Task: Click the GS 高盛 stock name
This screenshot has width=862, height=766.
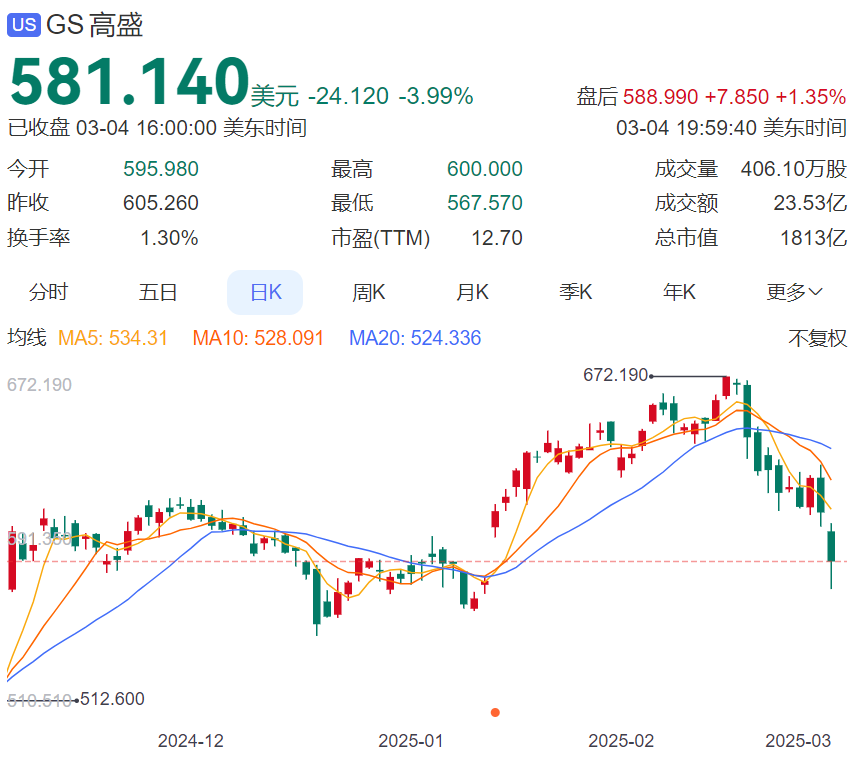Action: 95,25
